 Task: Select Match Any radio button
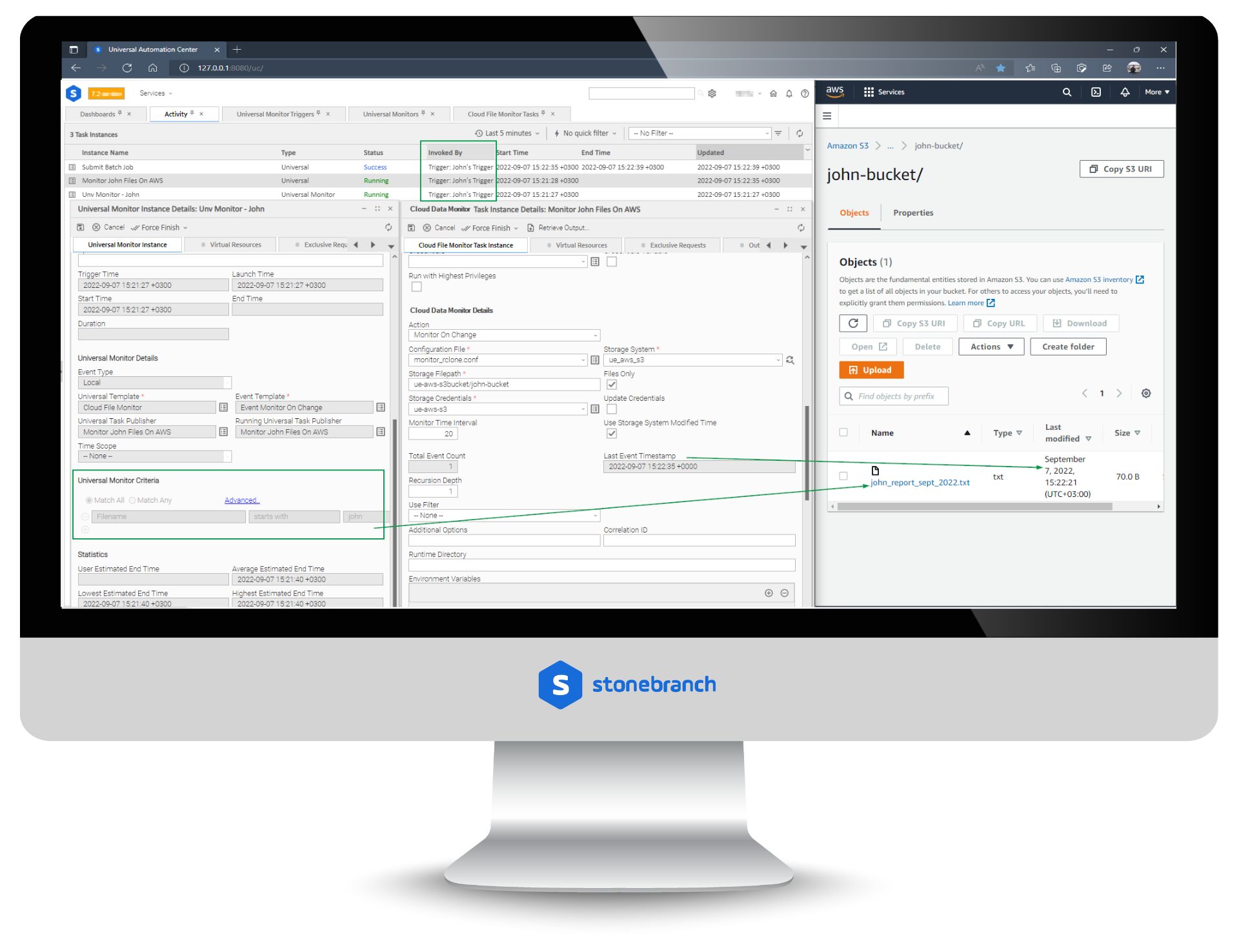coord(132,500)
